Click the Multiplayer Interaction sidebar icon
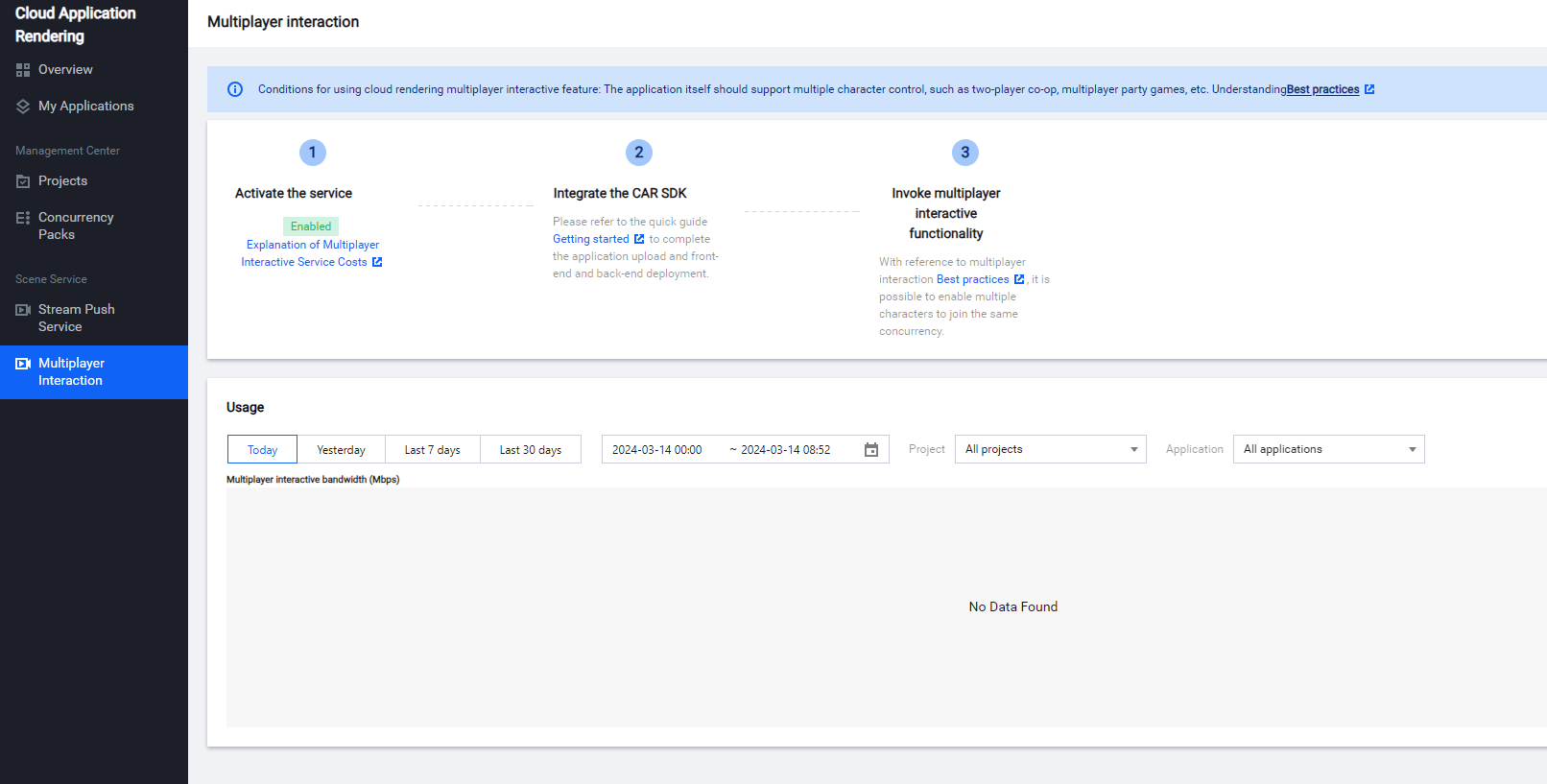This screenshot has height=784, width=1547. tap(23, 364)
